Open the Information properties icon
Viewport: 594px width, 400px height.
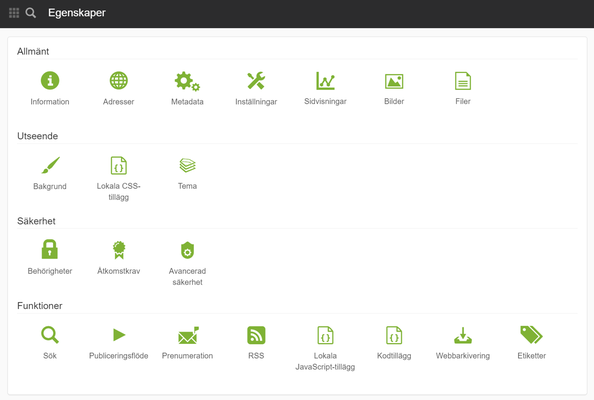pyautogui.click(x=50, y=80)
